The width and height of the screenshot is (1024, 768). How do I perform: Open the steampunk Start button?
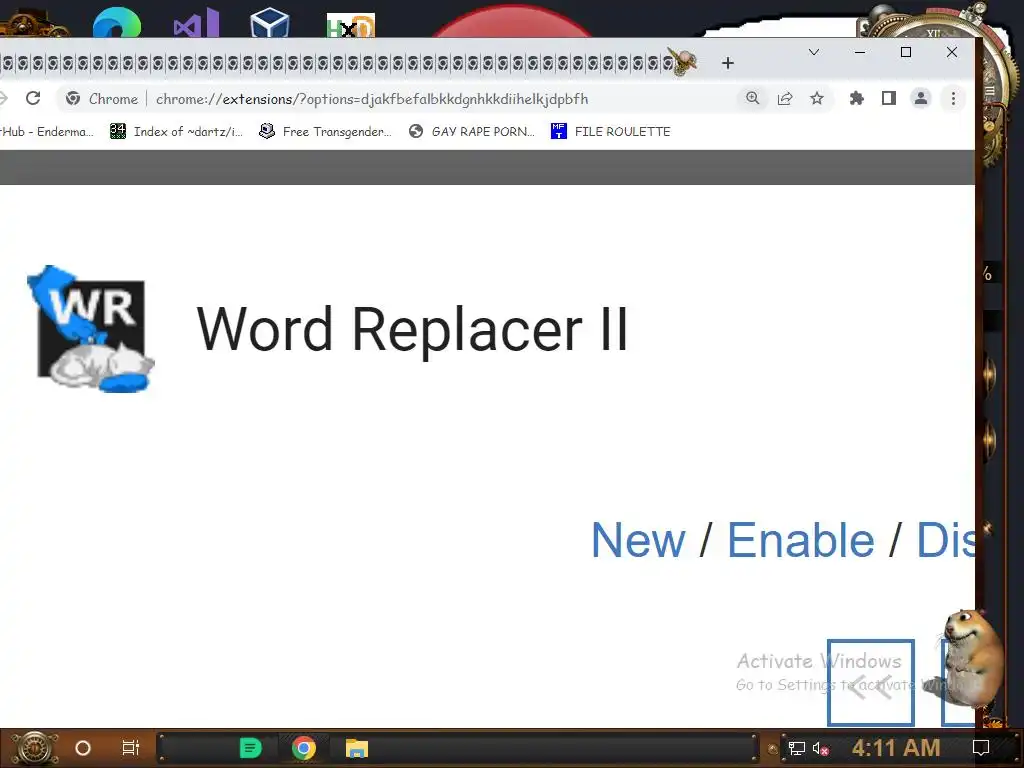34,748
